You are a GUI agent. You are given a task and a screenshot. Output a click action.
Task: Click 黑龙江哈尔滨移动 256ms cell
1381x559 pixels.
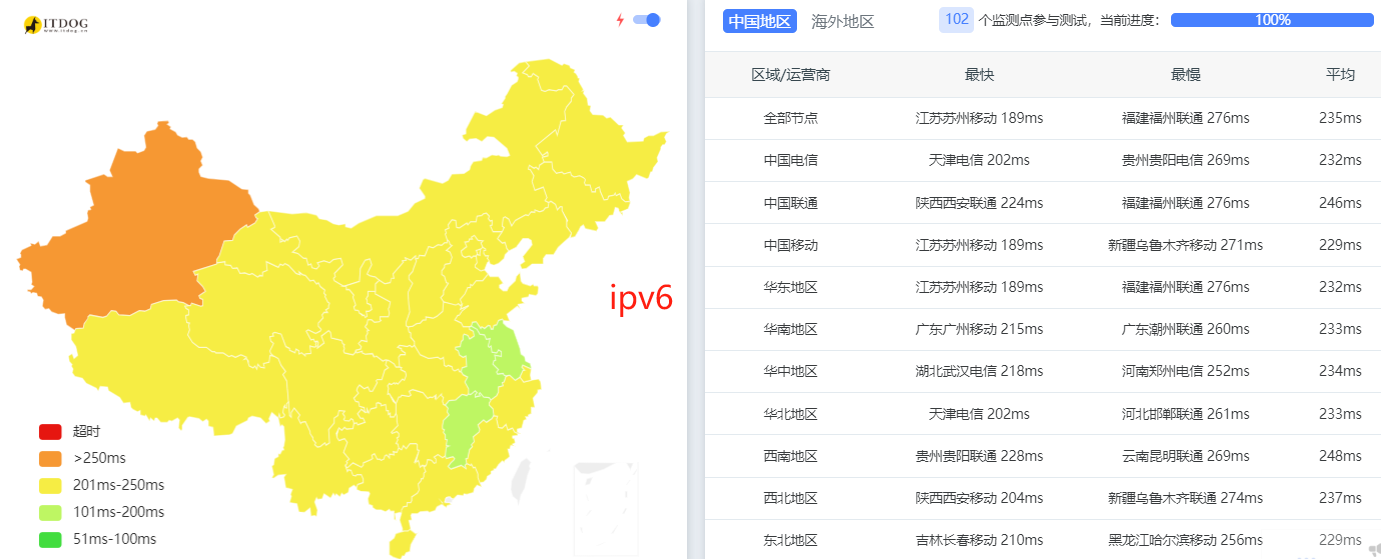coord(1185,540)
